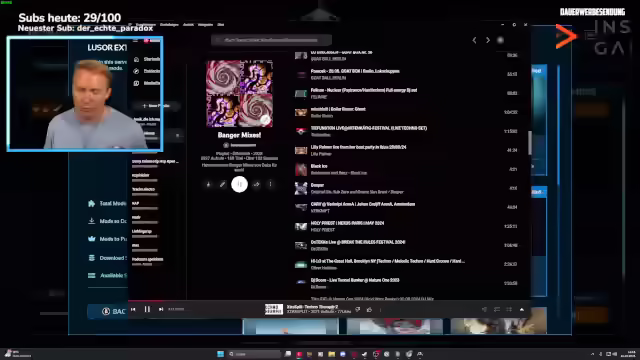Open the Lieblingsrap playlist in the sidebar
This screenshot has height=360, width=640.
click(x=145, y=233)
